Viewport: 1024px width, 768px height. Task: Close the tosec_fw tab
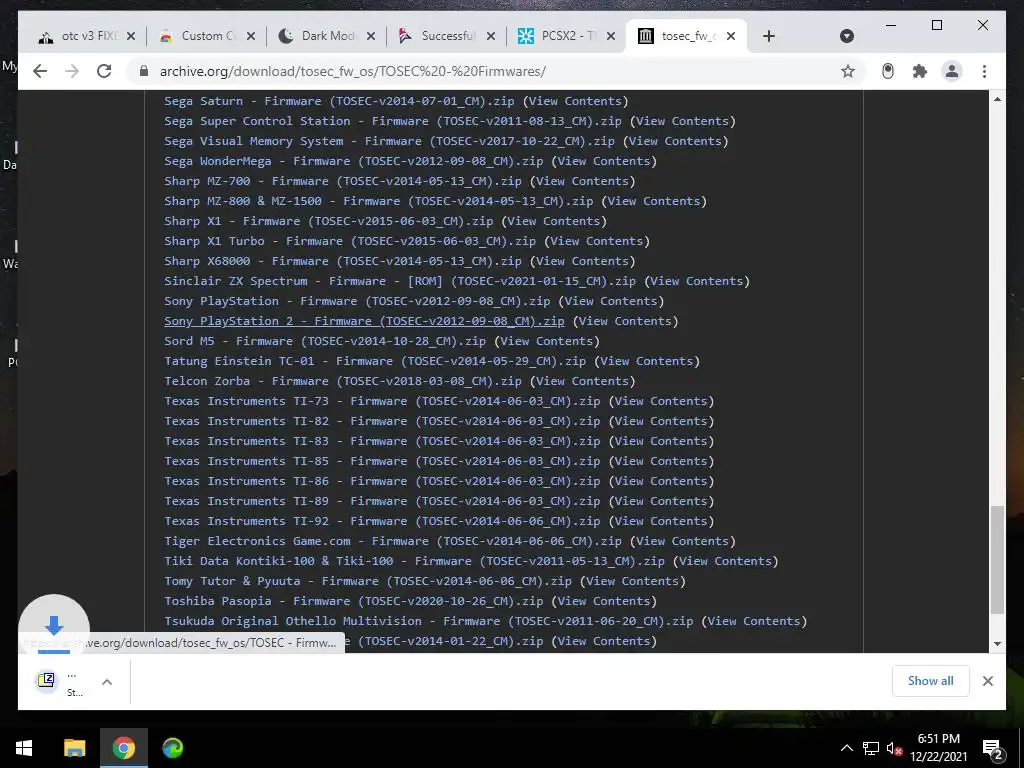click(731, 36)
